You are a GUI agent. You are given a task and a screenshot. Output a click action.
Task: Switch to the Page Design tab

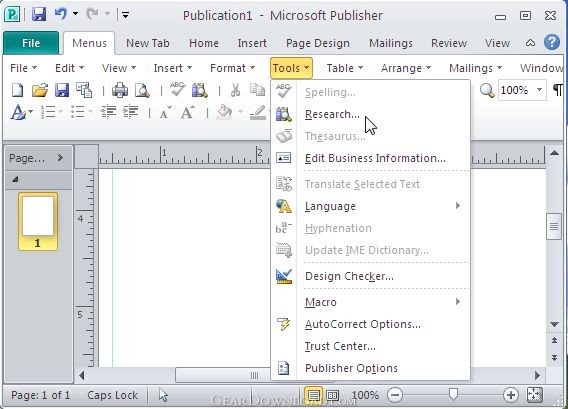tap(318, 43)
